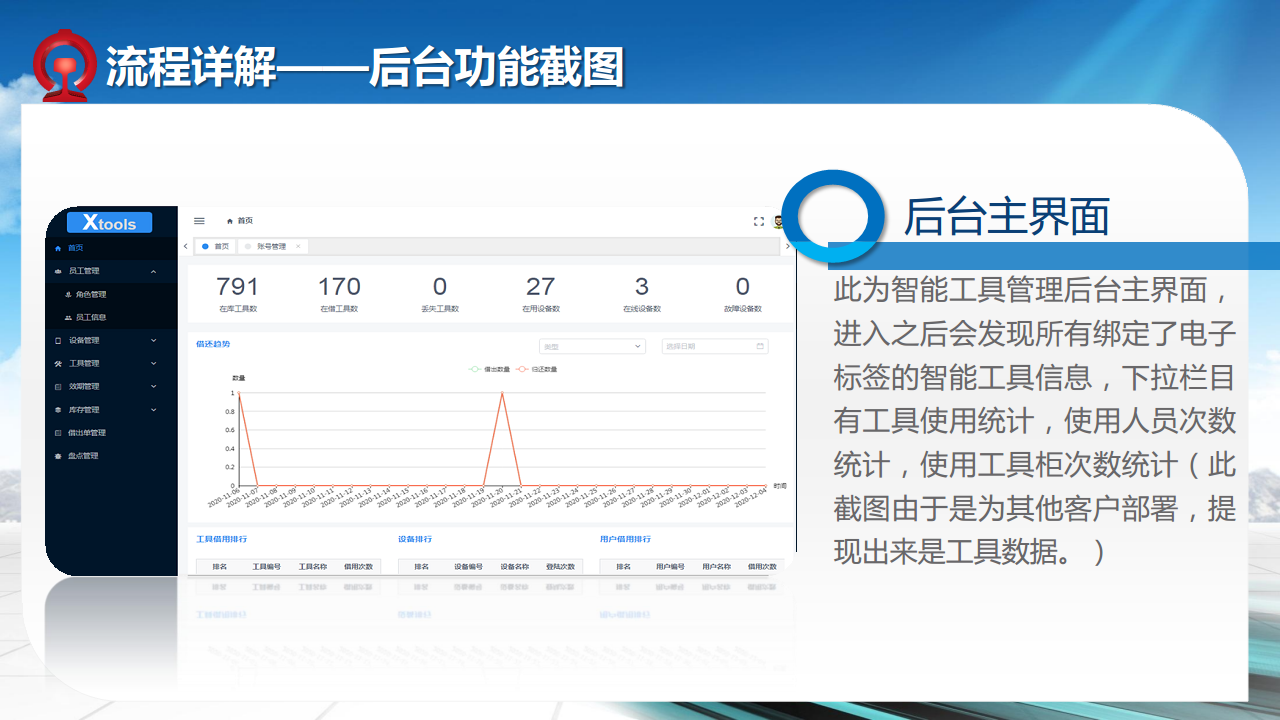Click the 工具编号 column header
Image resolution: width=1280 pixels, height=720 pixels.
click(x=266, y=567)
